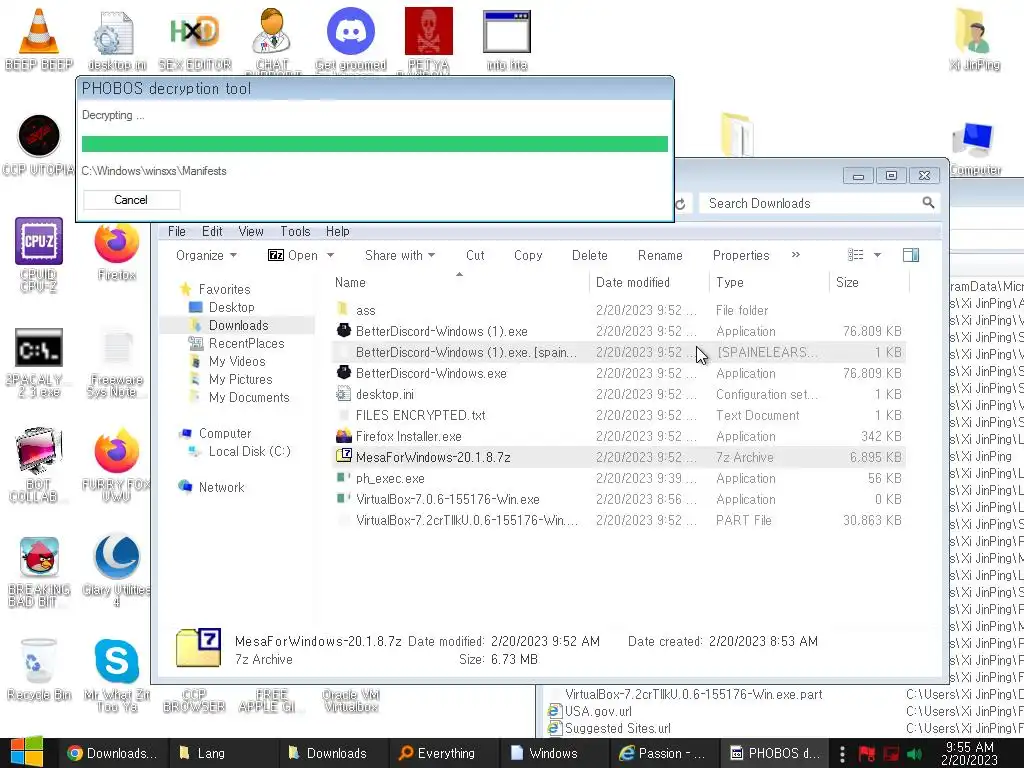Open the Tools menu
Screen dimensions: 1024x768
[x=295, y=231]
